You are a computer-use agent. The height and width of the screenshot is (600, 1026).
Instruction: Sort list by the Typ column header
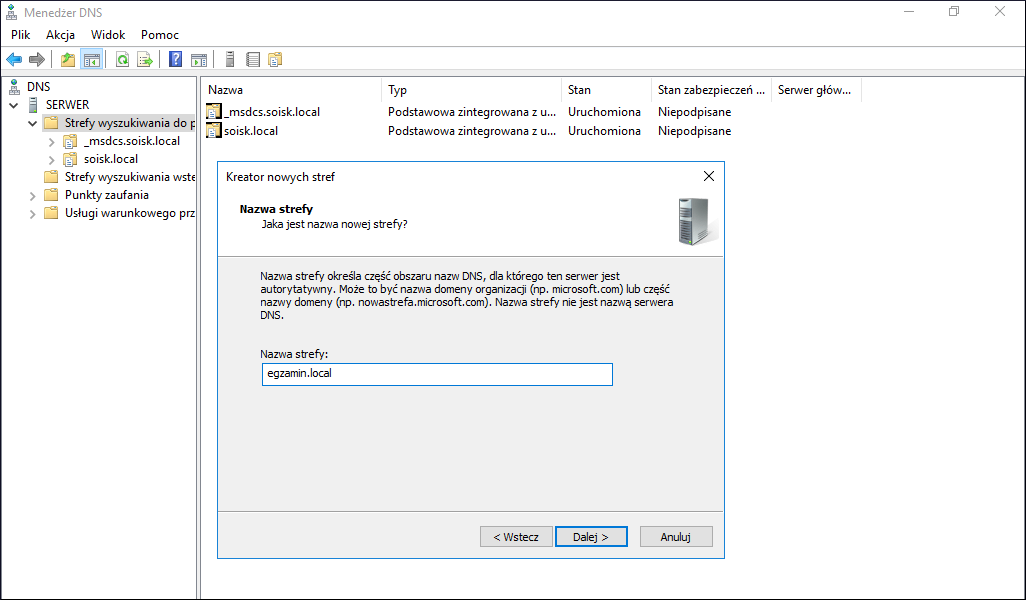point(470,90)
